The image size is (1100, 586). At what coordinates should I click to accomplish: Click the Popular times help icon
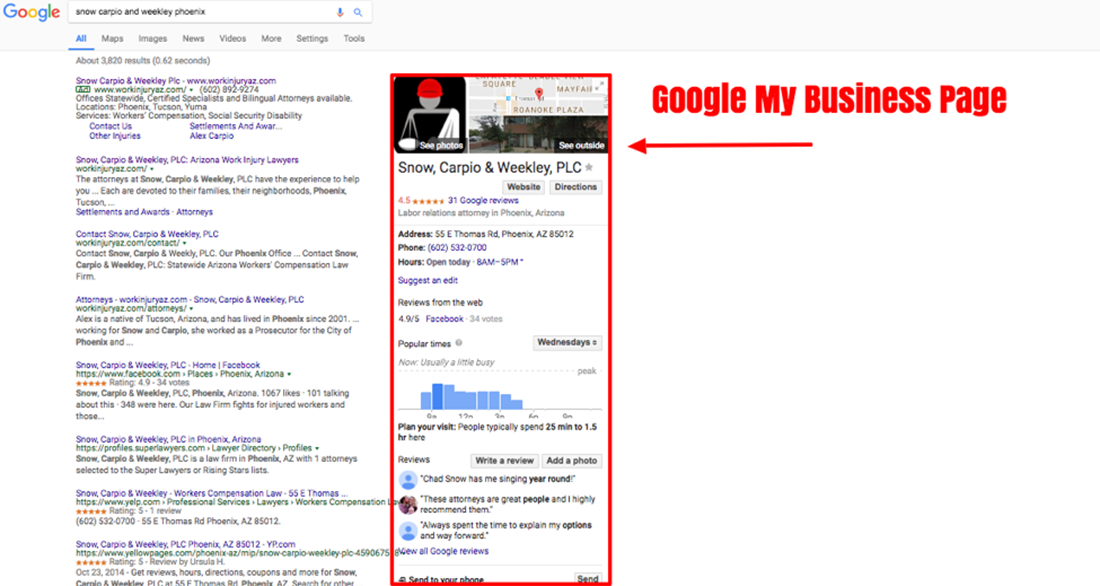coord(459,343)
